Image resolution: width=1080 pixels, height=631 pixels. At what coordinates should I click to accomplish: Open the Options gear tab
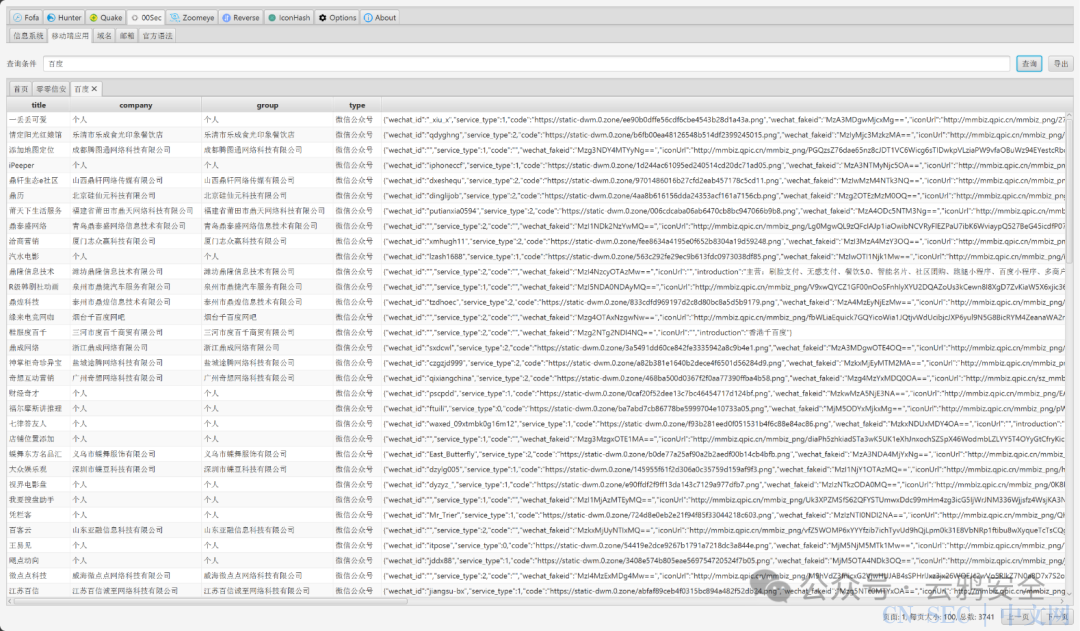(338, 17)
